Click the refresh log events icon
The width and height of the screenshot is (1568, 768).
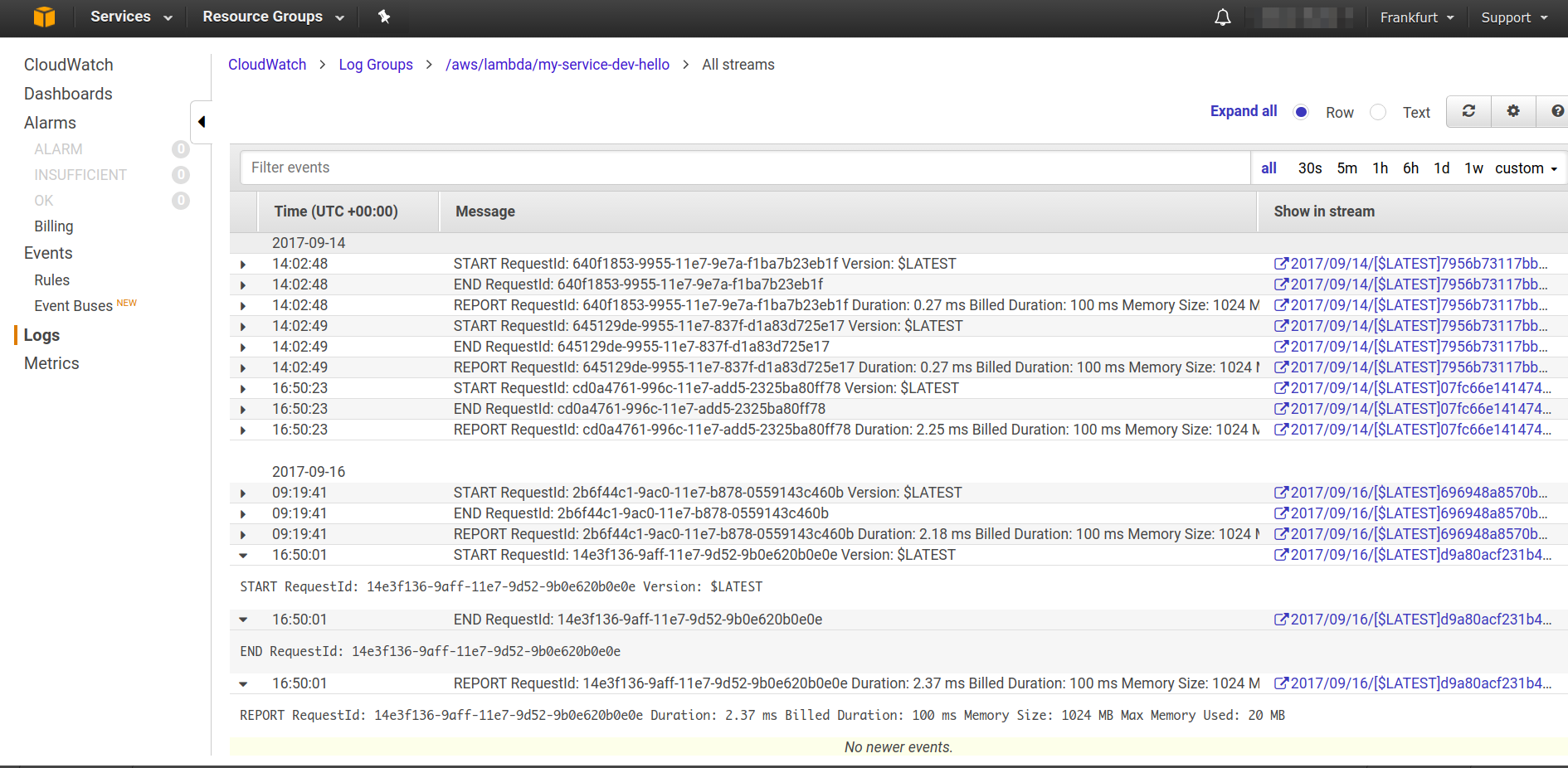tap(1468, 111)
